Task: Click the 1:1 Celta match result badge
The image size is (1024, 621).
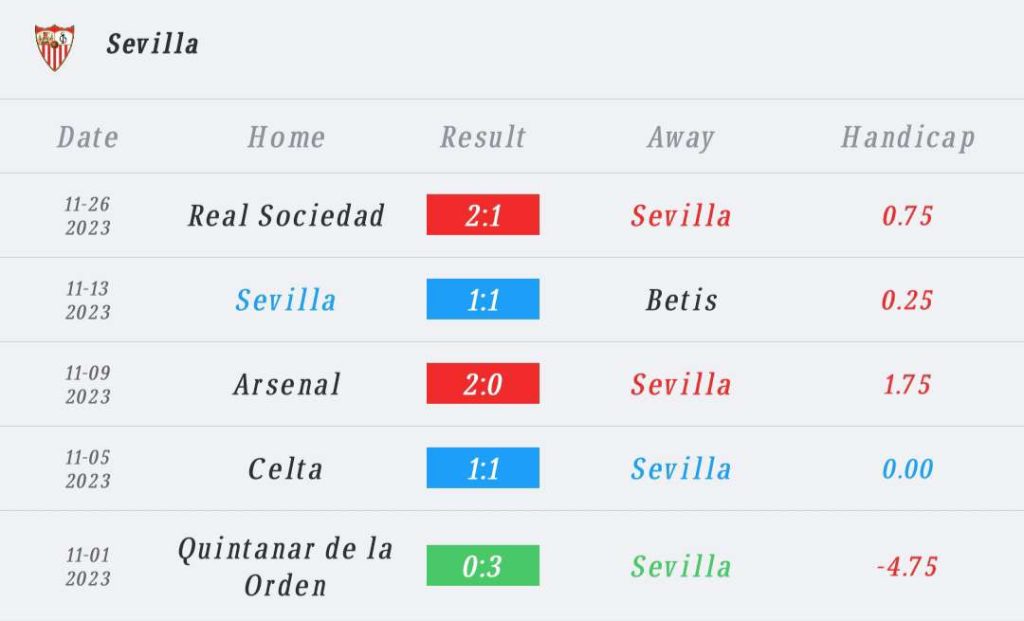Action: coord(483,468)
